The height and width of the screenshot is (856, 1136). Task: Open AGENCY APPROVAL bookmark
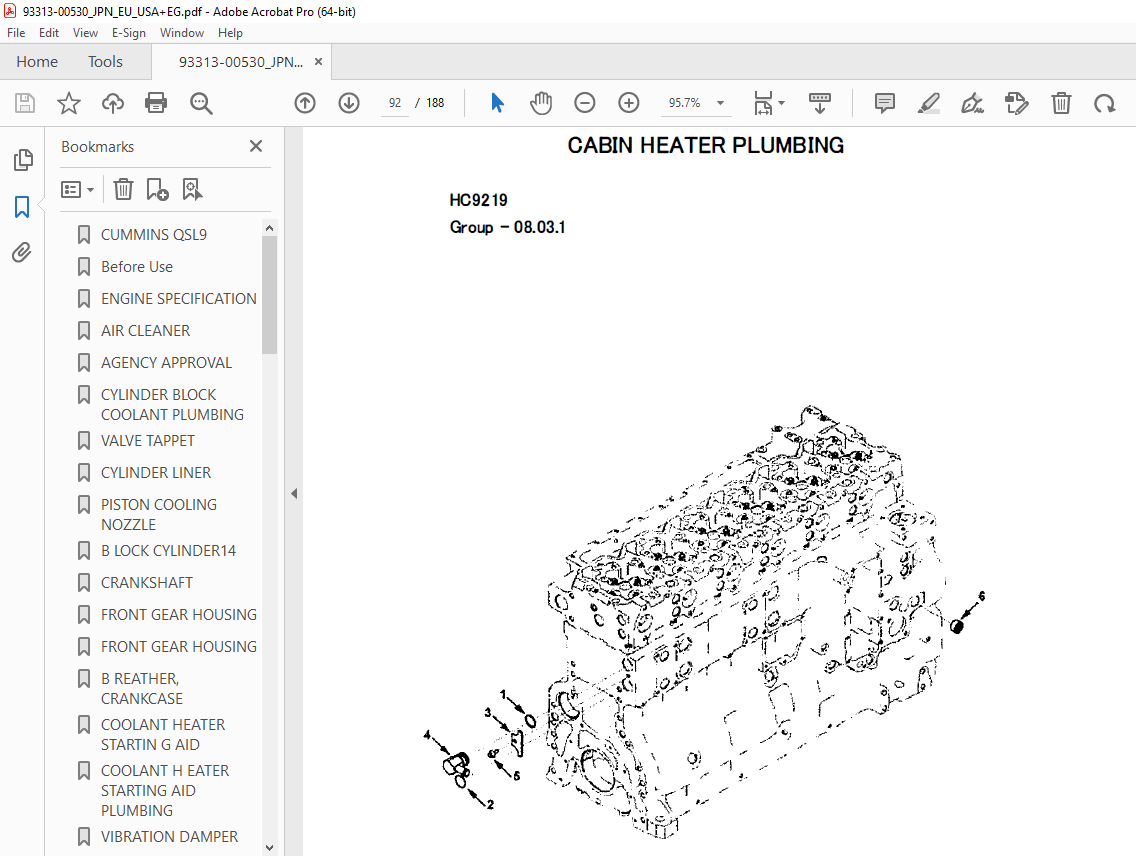[166, 362]
